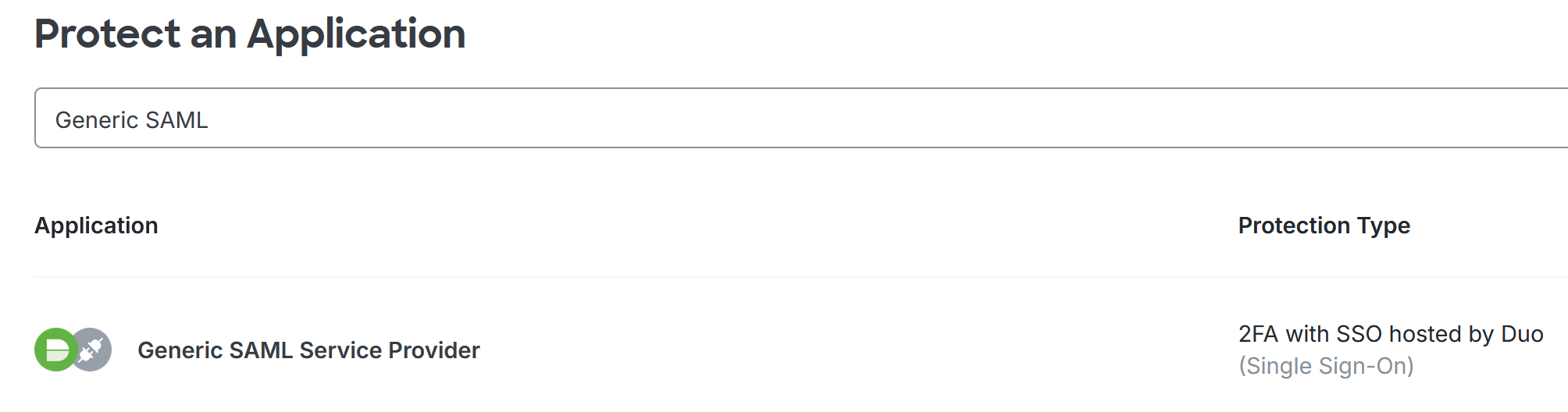Open Generic SAML Service Provider application

pyautogui.click(x=308, y=350)
